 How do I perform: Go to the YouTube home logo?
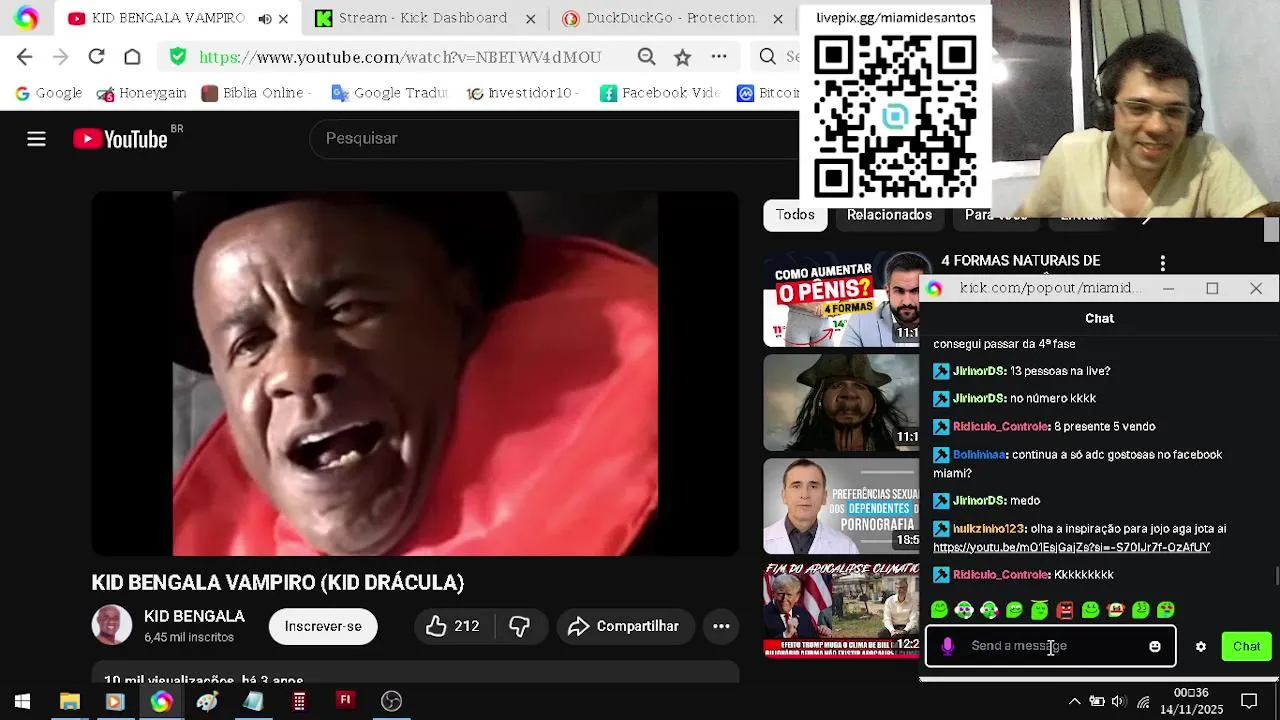click(x=120, y=139)
